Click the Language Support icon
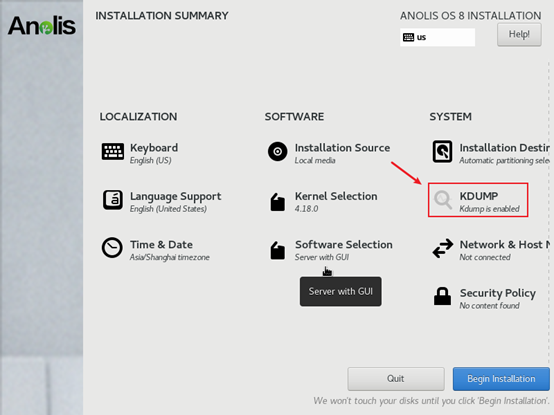Screen dimensions: 554x415 tap(113, 200)
